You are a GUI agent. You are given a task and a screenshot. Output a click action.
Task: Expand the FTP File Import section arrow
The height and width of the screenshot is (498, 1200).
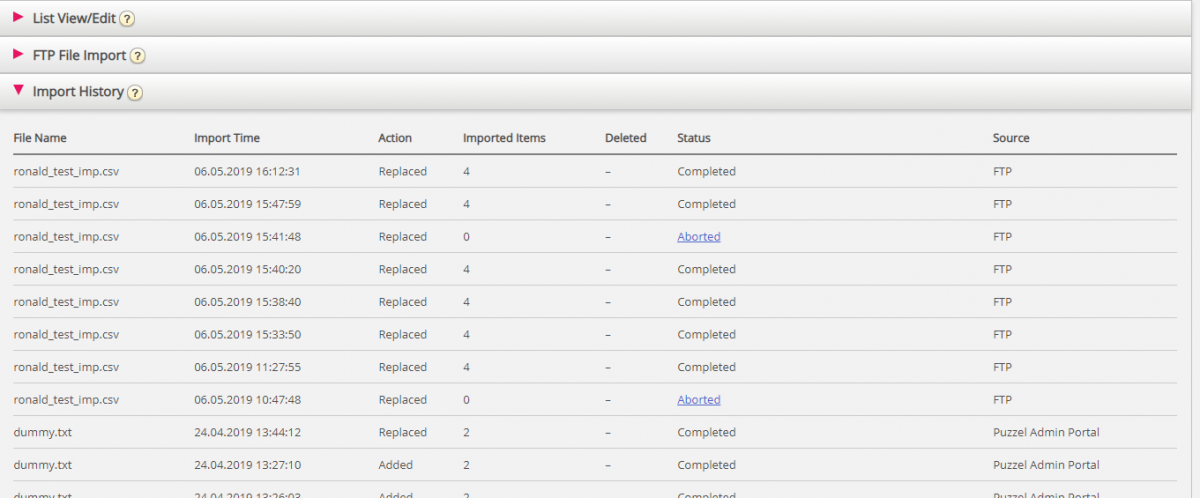tap(18, 54)
